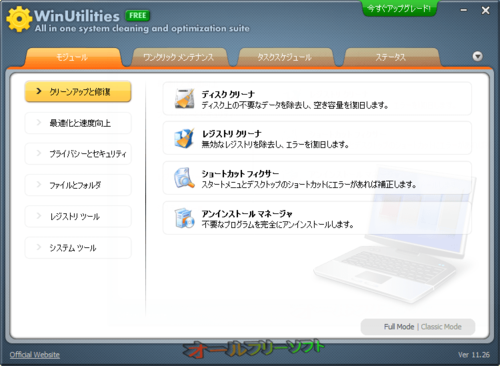Open the ステータス tab
The image size is (500, 366).
pos(391,57)
